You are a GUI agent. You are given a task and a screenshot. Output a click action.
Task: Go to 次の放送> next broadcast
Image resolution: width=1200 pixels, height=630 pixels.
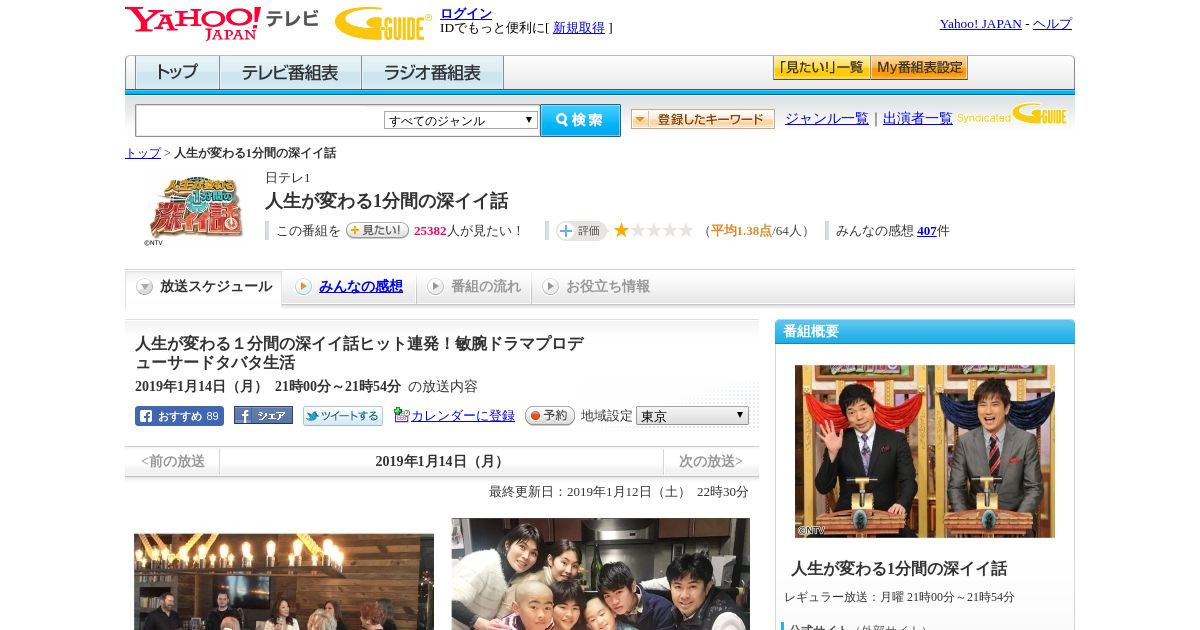tap(710, 461)
